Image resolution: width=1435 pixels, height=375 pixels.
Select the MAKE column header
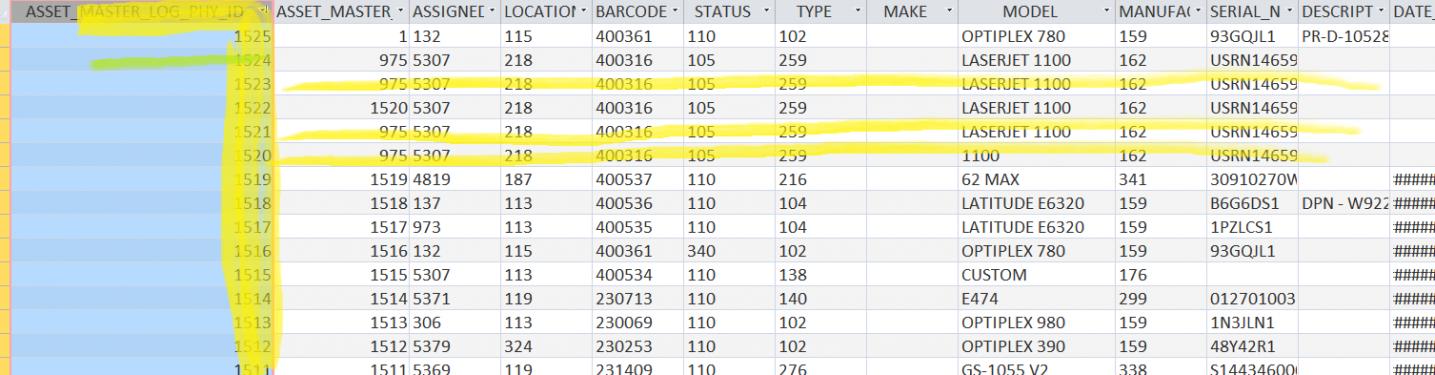pyautogui.click(x=911, y=12)
